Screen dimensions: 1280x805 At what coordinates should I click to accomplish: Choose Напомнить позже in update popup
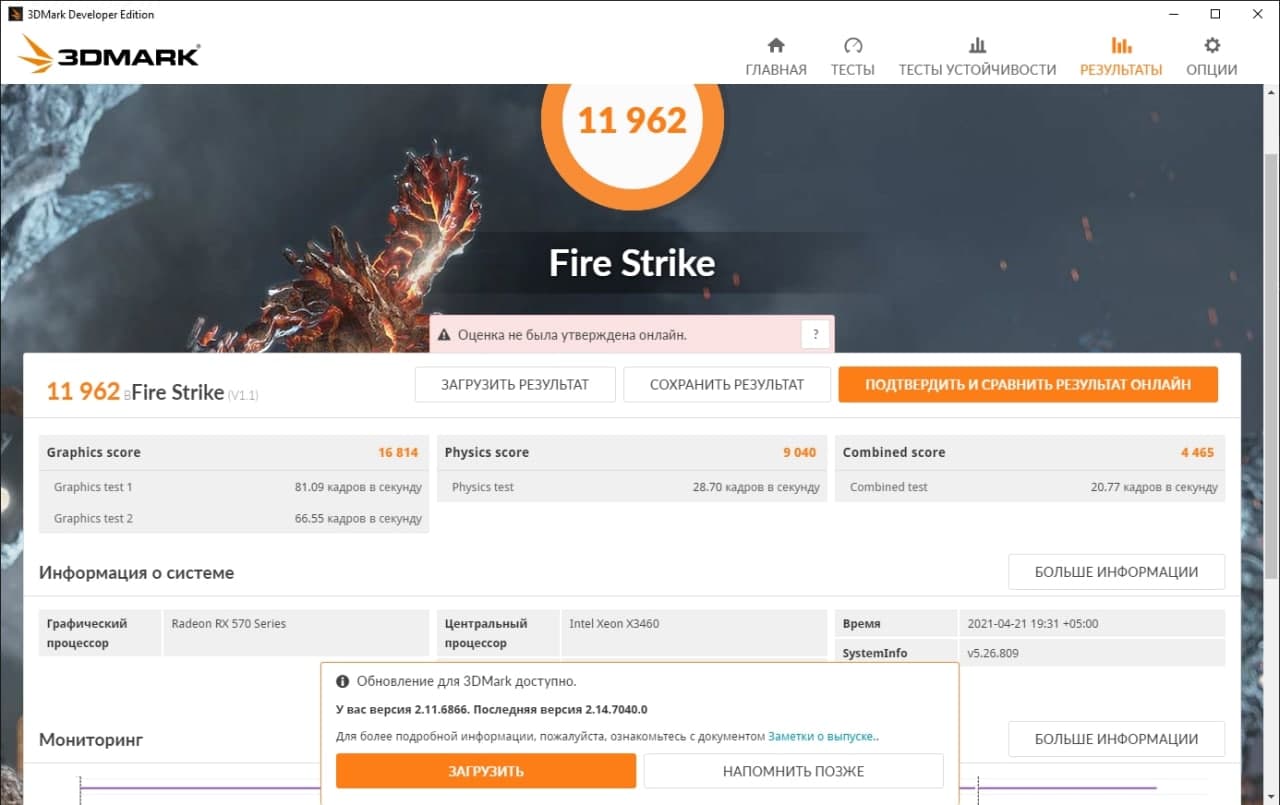click(x=793, y=771)
